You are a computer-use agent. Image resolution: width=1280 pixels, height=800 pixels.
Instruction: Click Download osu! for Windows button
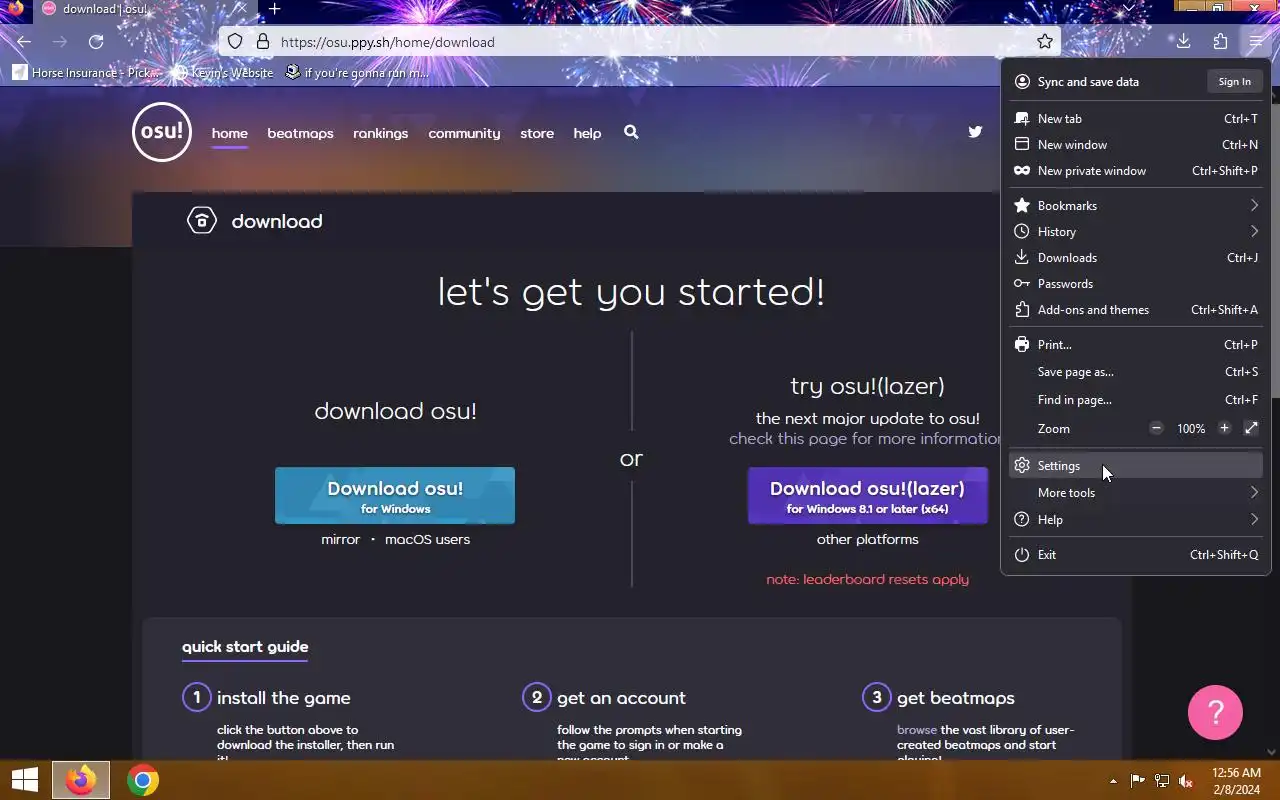point(395,495)
